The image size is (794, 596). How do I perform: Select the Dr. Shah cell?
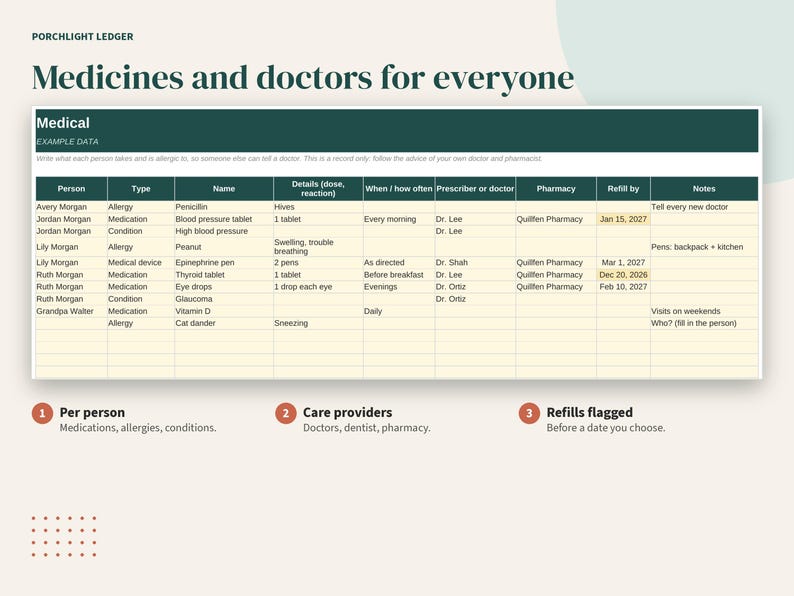[475, 263]
